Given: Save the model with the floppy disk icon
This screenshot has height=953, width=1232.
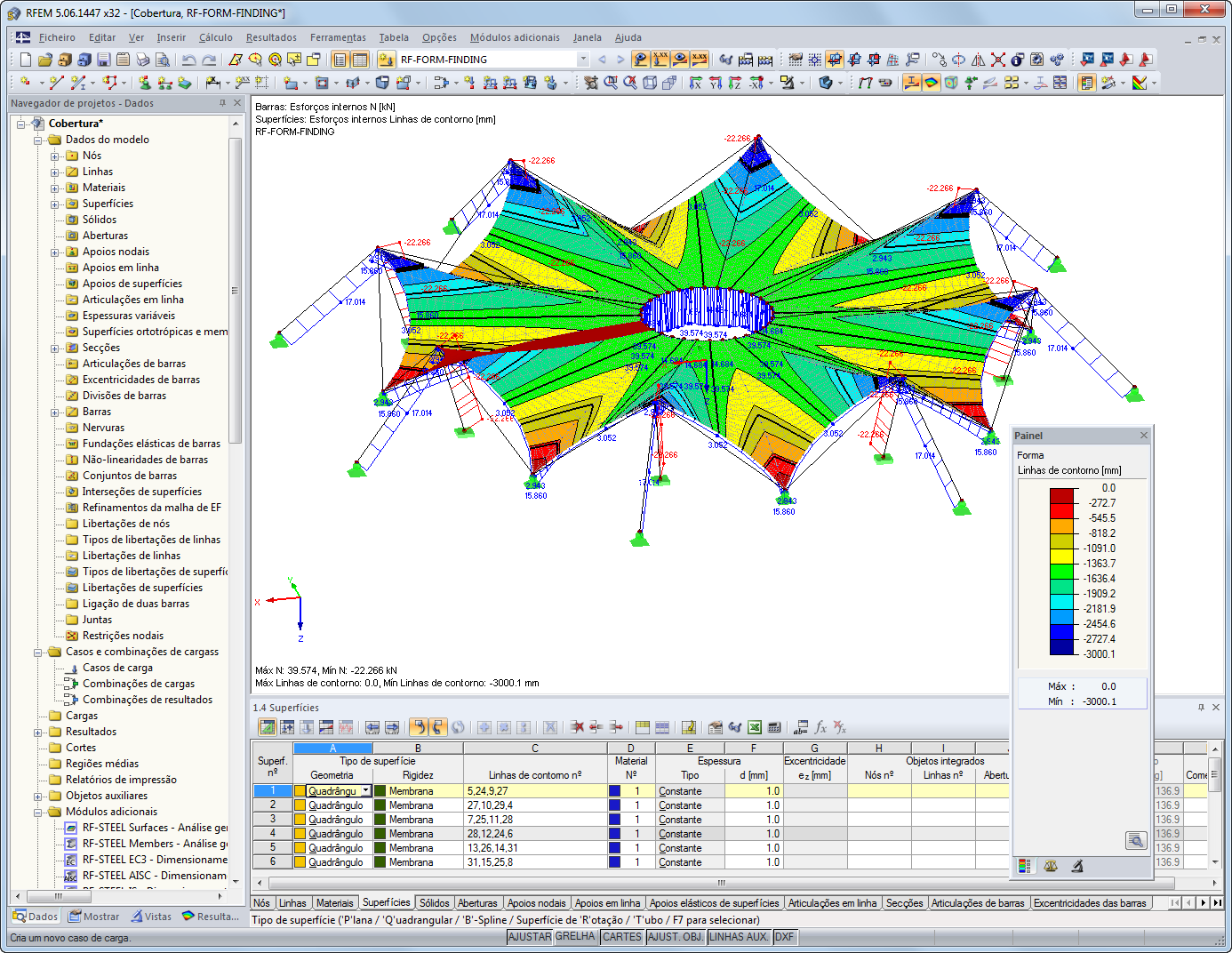Looking at the screenshot, I should [x=103, y=60].
